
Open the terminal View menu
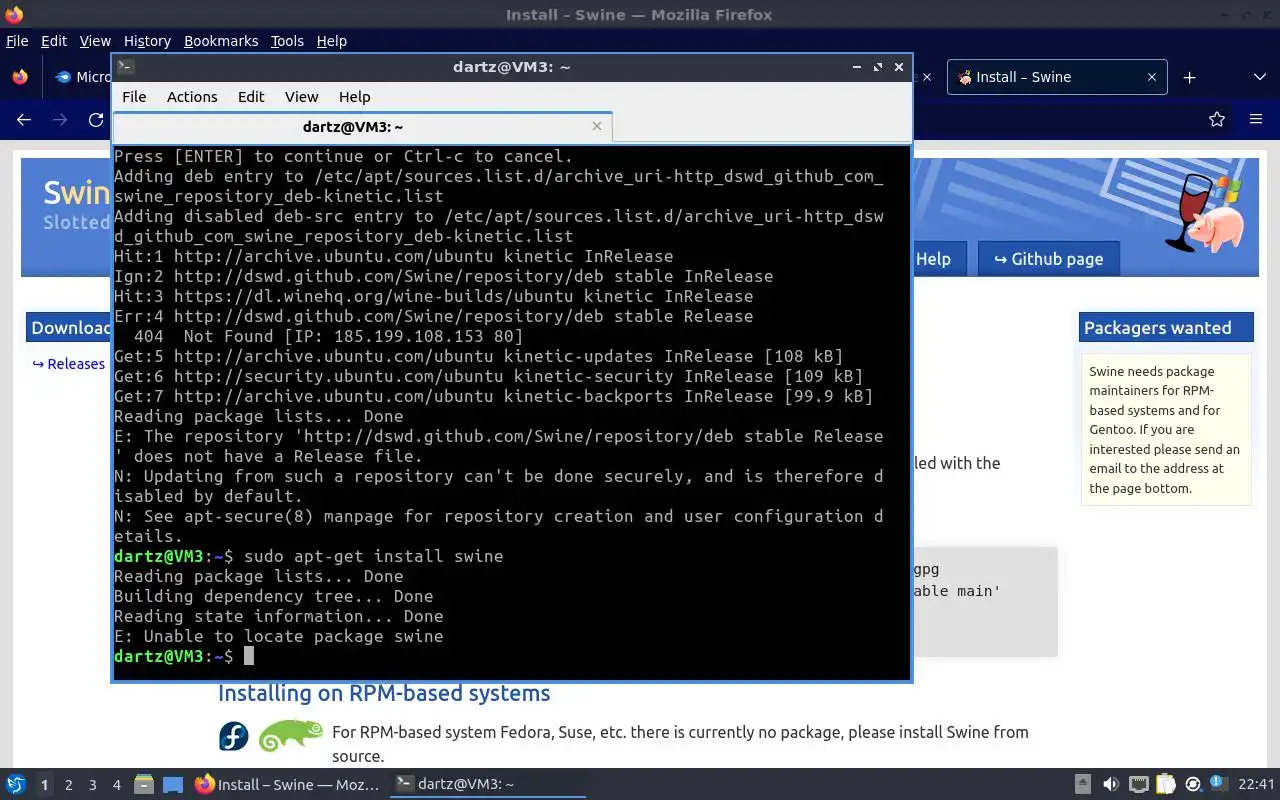[x=301, y=97]
